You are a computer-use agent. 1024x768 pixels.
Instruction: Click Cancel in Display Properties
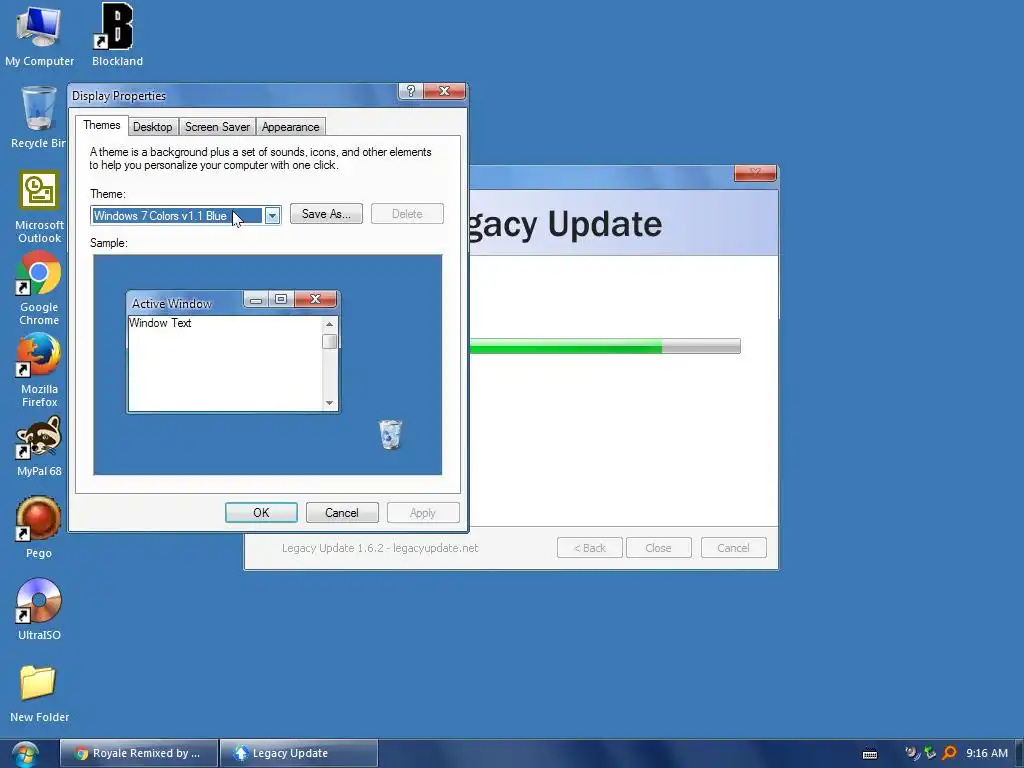pyautogui.click(x=342, y=513)
